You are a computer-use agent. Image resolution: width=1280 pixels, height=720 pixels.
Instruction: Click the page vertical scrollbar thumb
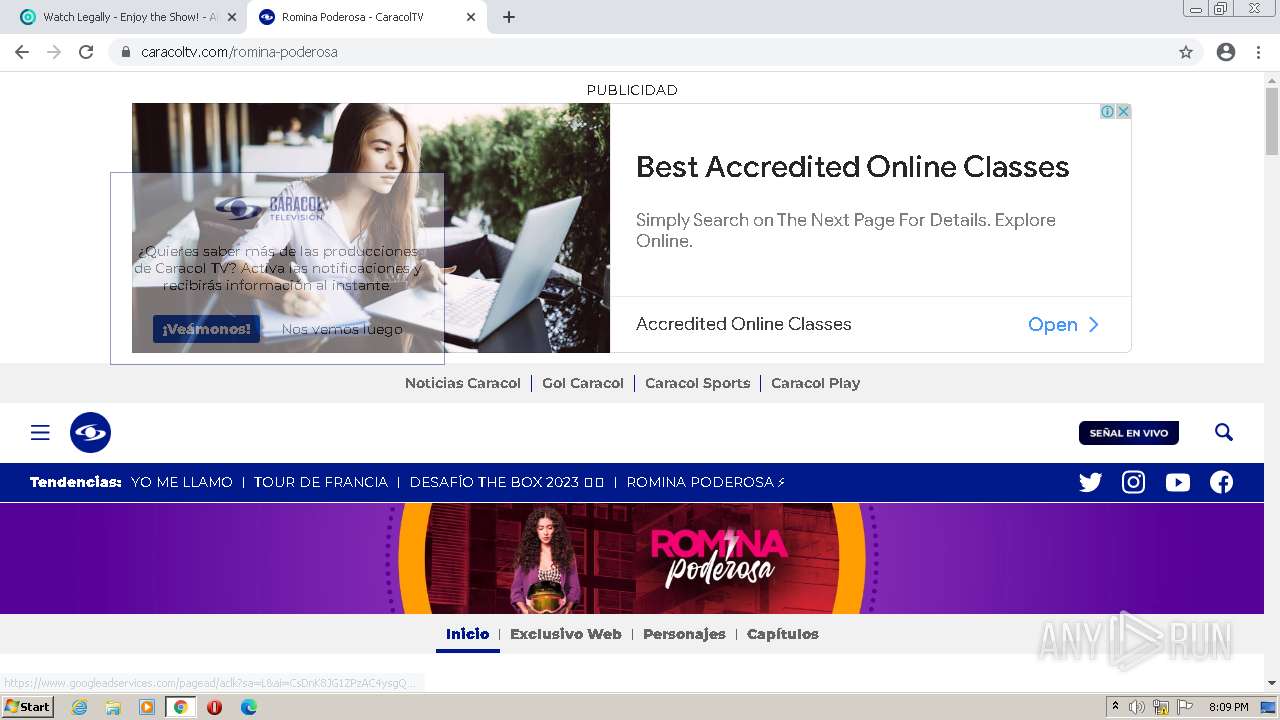[1272, 121]
